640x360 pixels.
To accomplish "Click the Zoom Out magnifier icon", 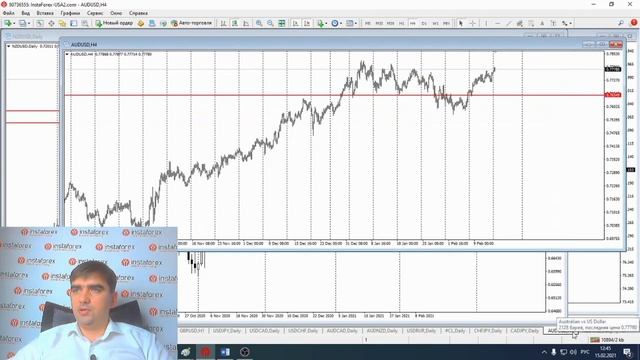I will (270, 23).
